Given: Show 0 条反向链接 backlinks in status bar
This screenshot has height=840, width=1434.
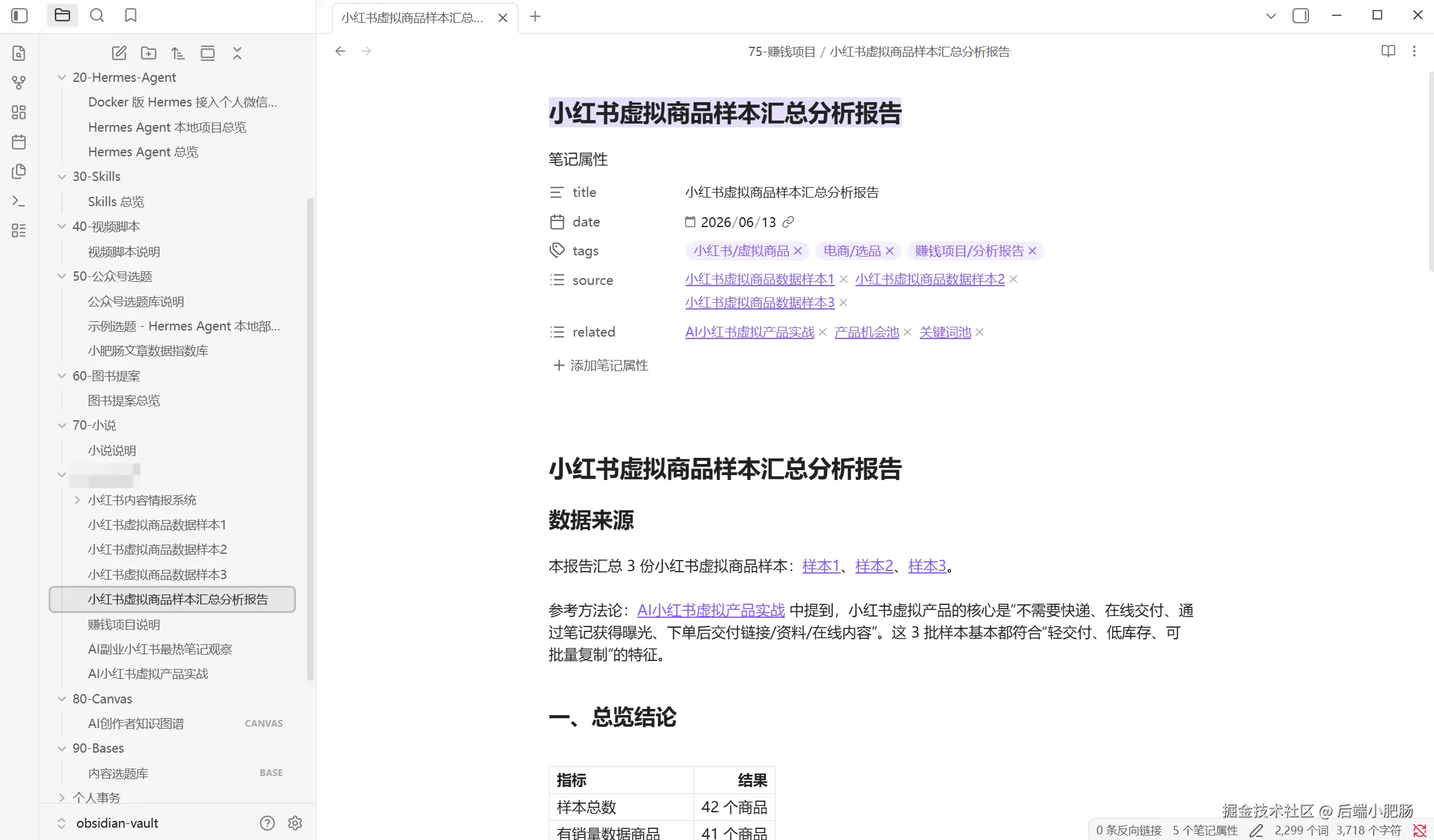Looking at the screenshot, I should point(1128,831).
